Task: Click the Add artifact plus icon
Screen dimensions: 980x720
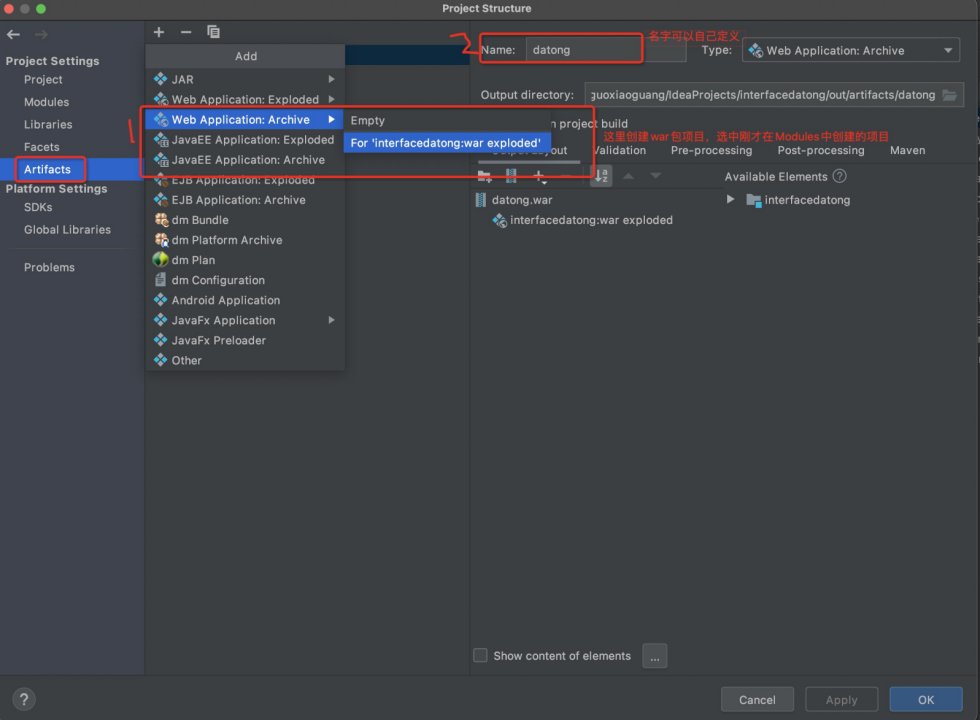Action: click(x=159, y=32)
